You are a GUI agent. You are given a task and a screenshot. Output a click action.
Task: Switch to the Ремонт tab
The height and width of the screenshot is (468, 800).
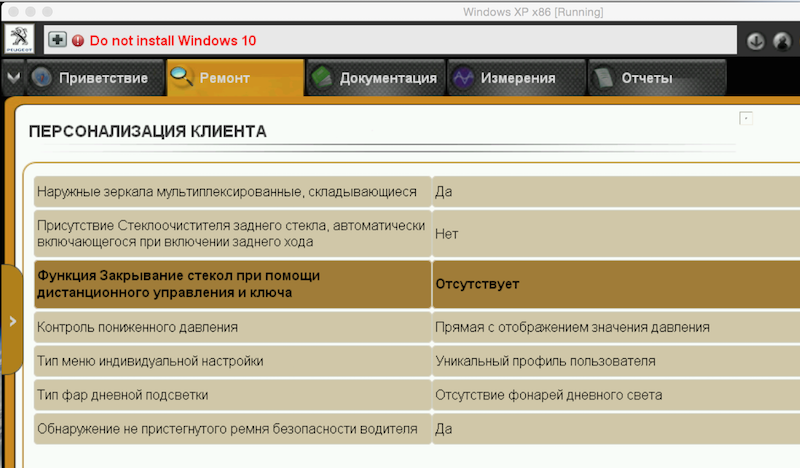pos(235,78)
